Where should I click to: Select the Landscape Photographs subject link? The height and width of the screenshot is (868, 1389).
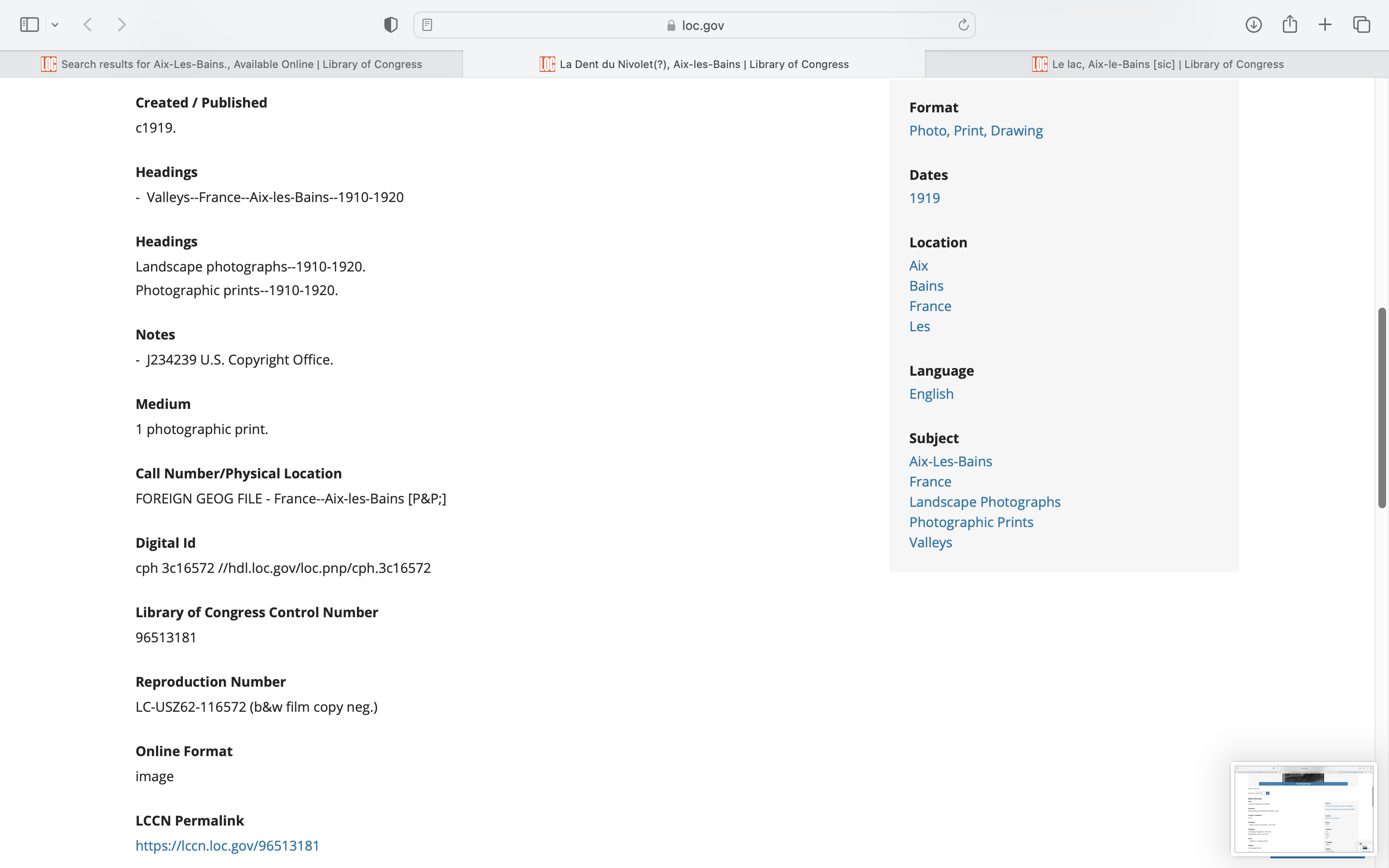(984, 502)
